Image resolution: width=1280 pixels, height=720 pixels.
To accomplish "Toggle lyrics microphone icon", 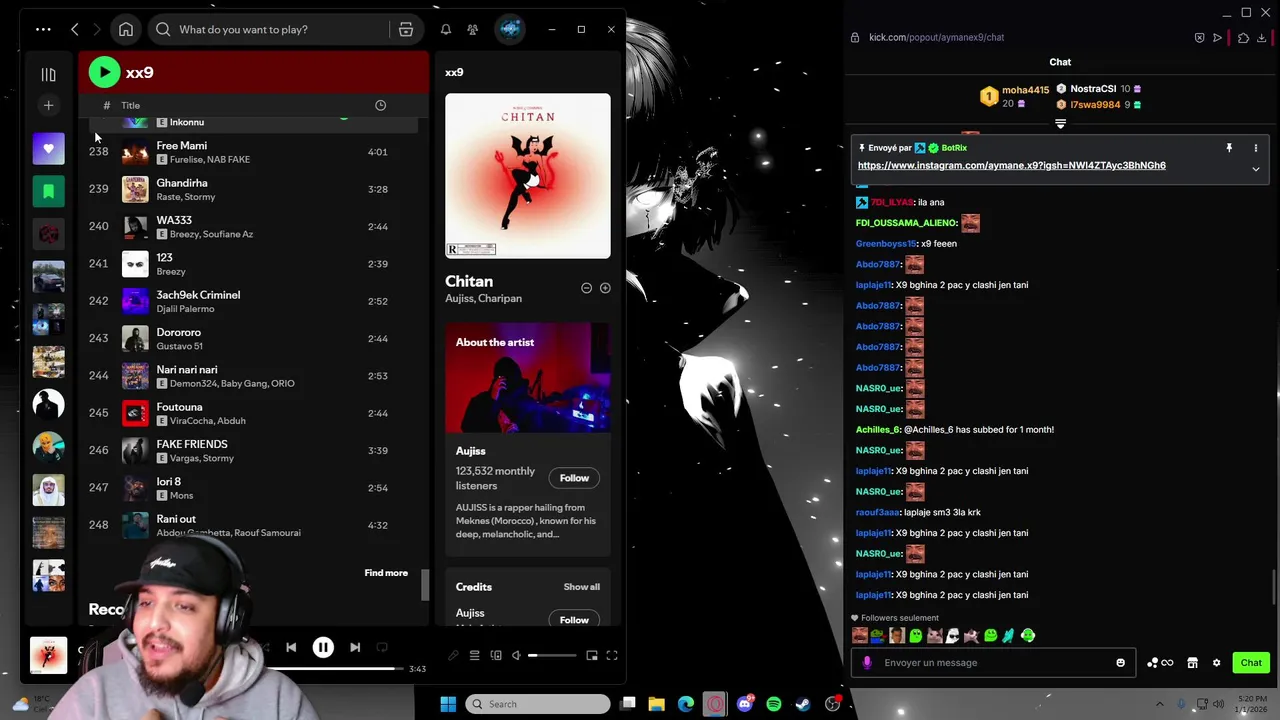I will tap(453, 656).
